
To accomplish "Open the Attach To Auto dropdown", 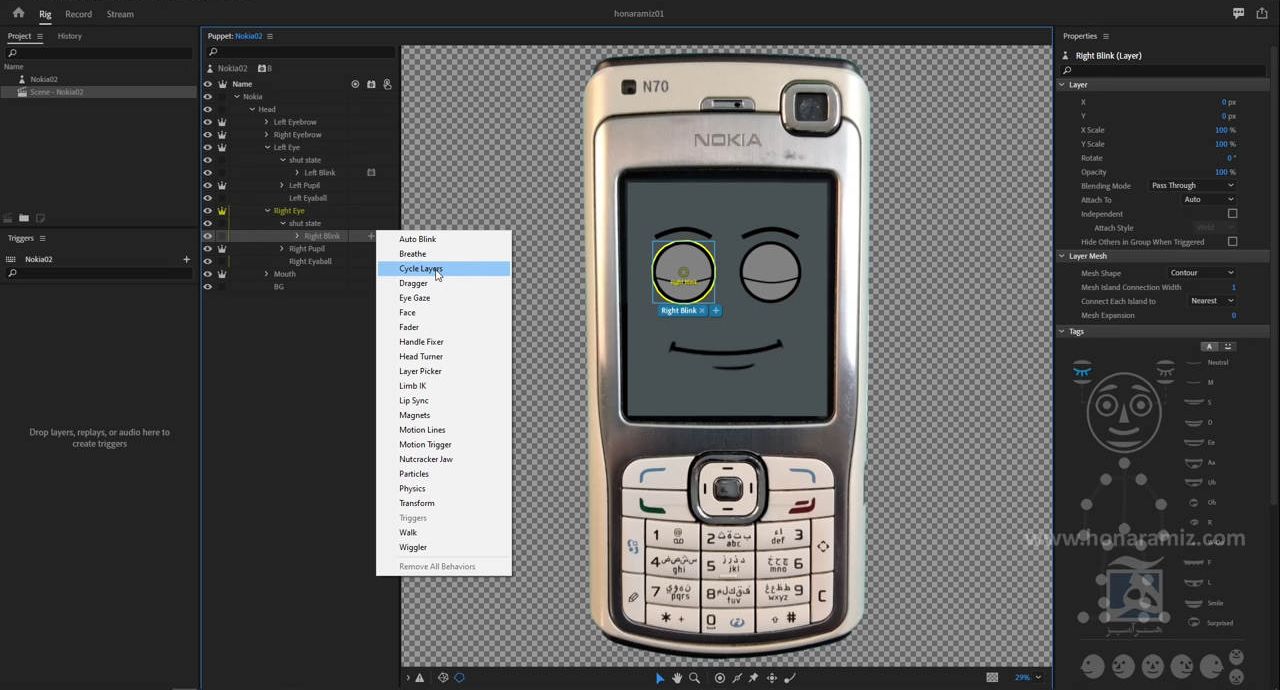I will pyautogui.click(x=1209, y=199).
